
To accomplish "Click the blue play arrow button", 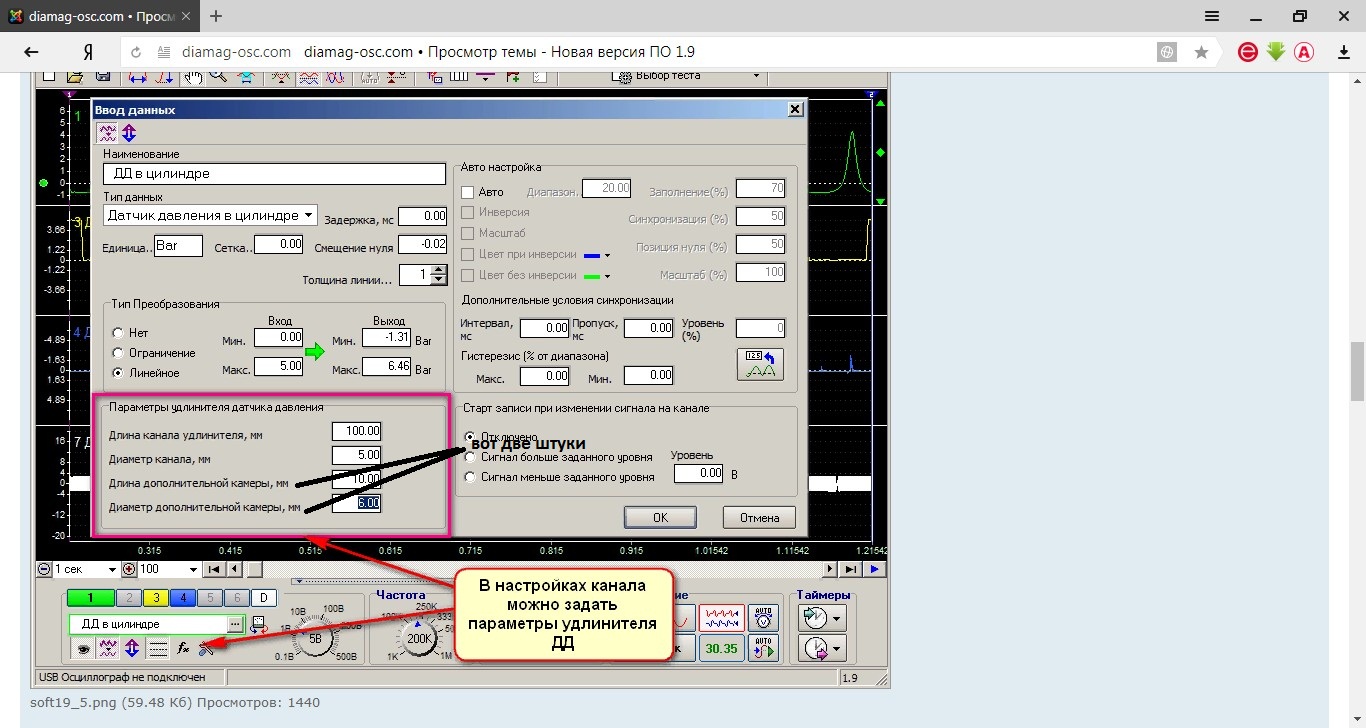I will pyautogui.click(x=875, y=569).
